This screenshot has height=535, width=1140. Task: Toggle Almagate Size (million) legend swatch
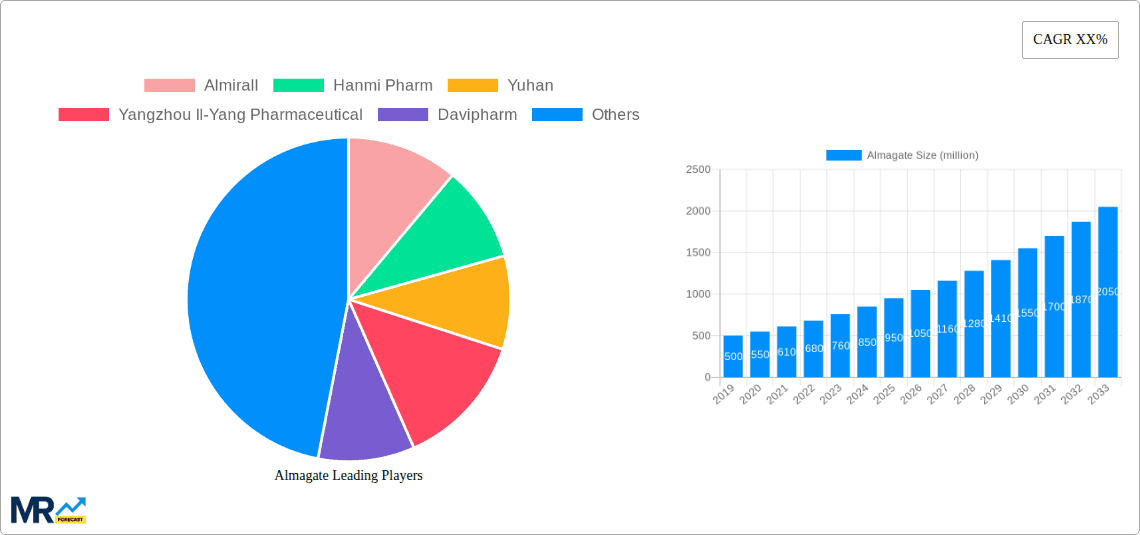(x=844, y=155)
